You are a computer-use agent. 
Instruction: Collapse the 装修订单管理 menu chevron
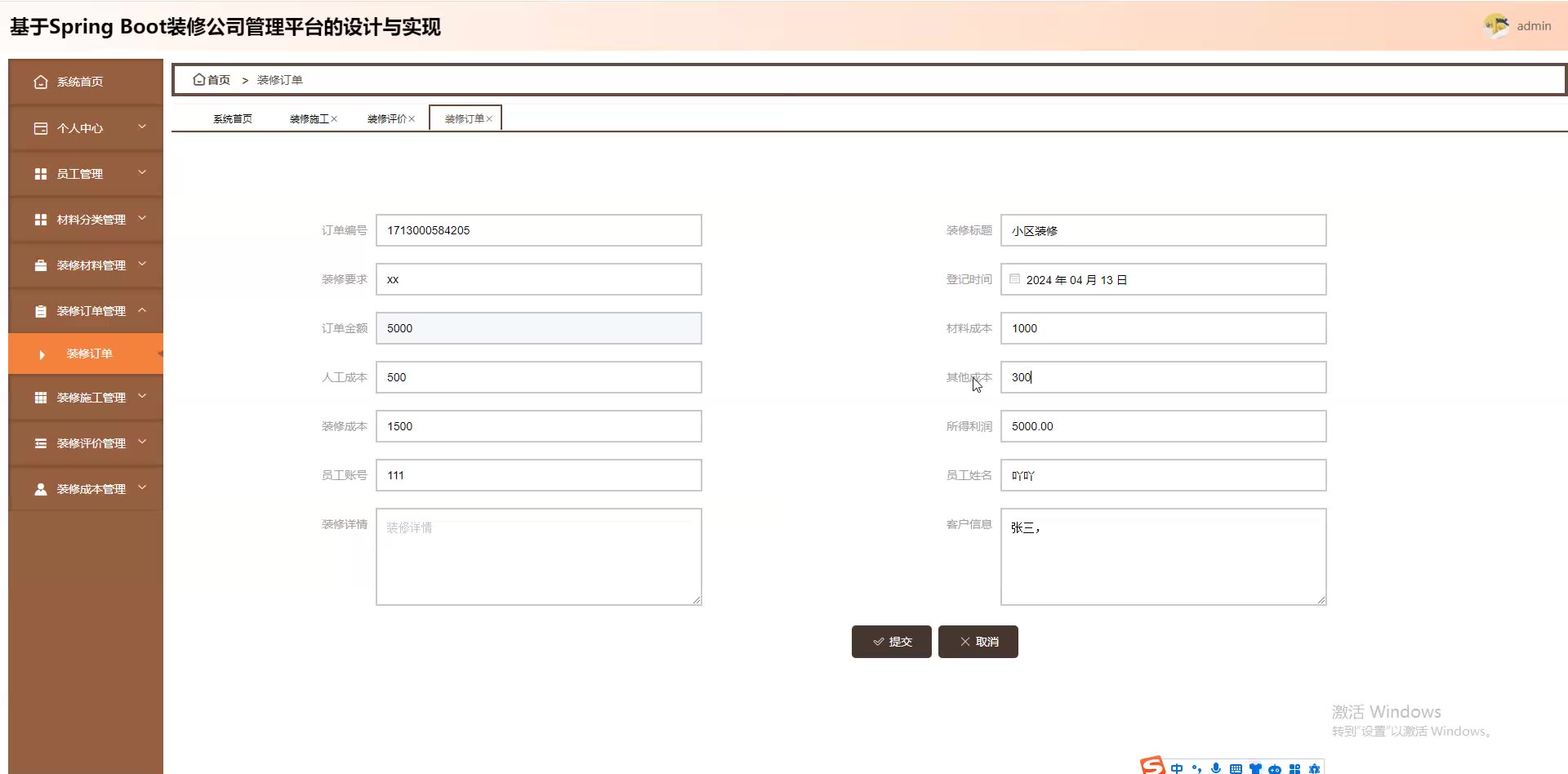142,309
